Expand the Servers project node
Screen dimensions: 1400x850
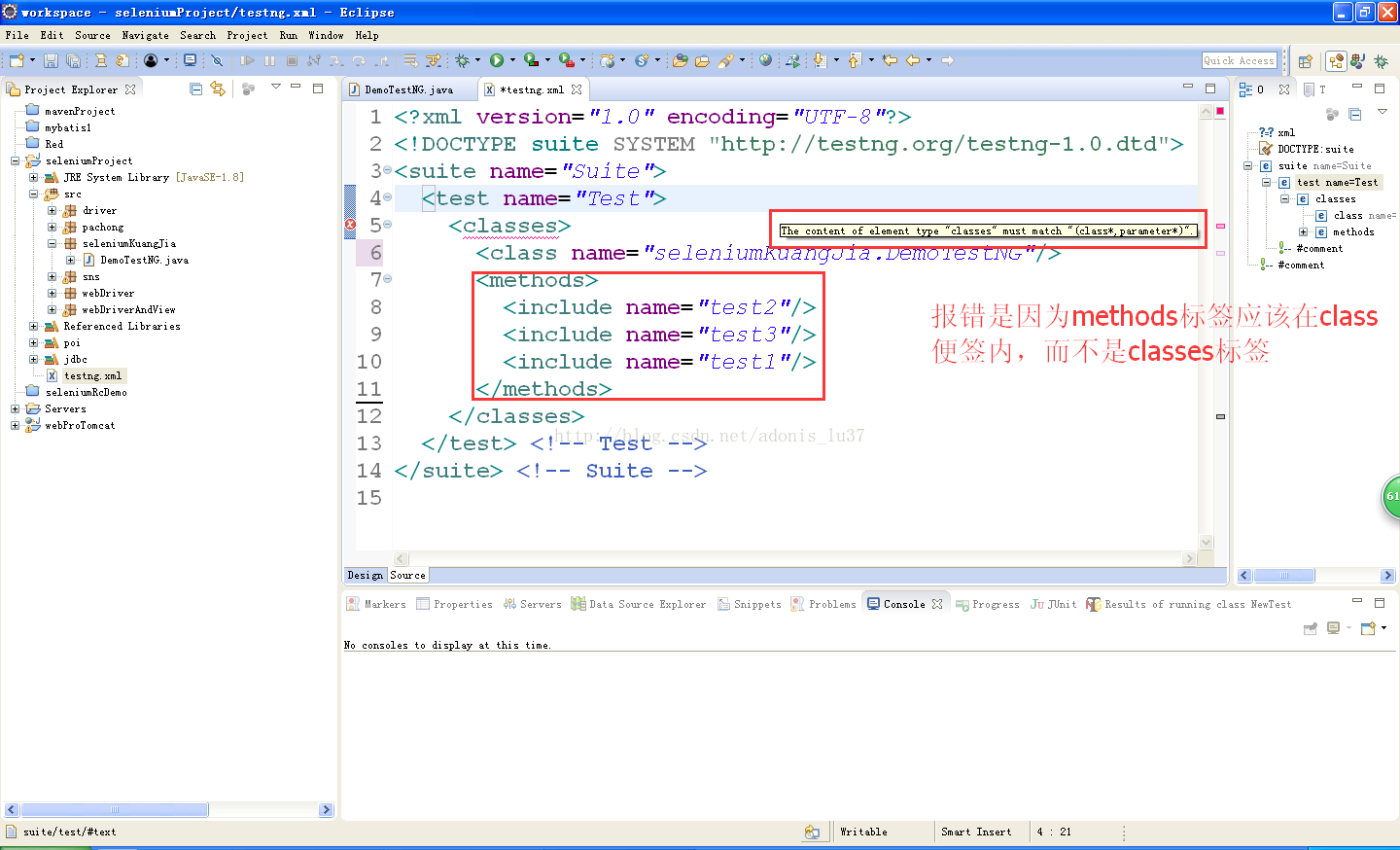point(16,409)
